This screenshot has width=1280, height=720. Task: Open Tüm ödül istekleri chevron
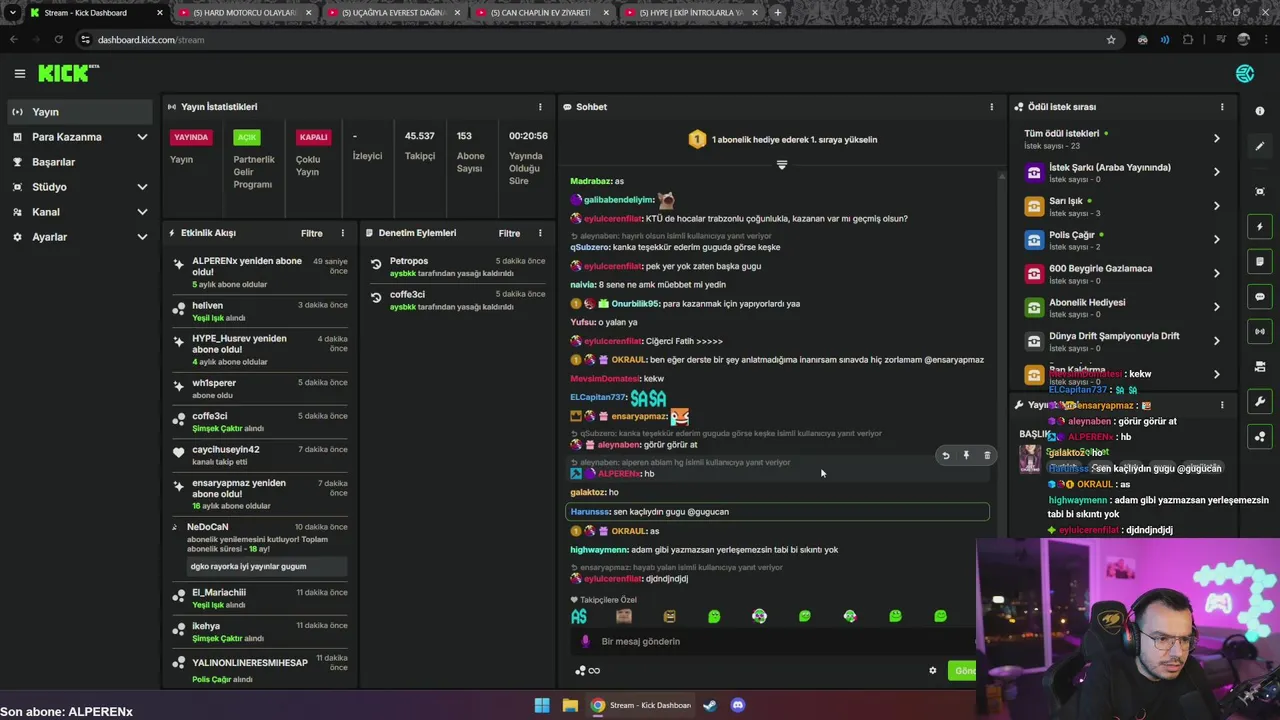pyautogui.click(x=1217, y=138)
